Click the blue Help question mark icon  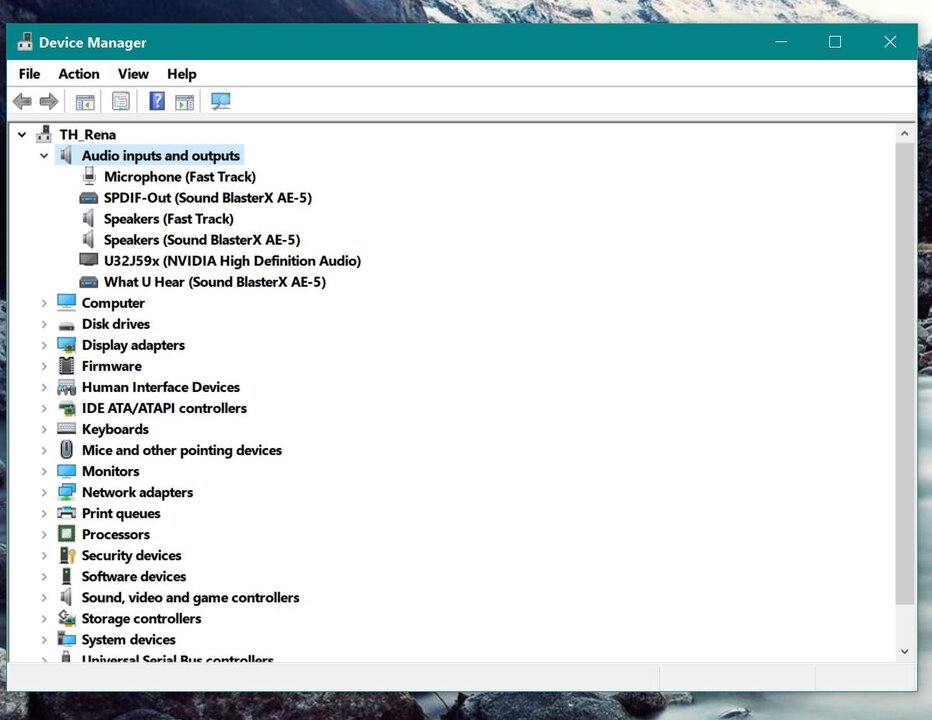point(157,101)
